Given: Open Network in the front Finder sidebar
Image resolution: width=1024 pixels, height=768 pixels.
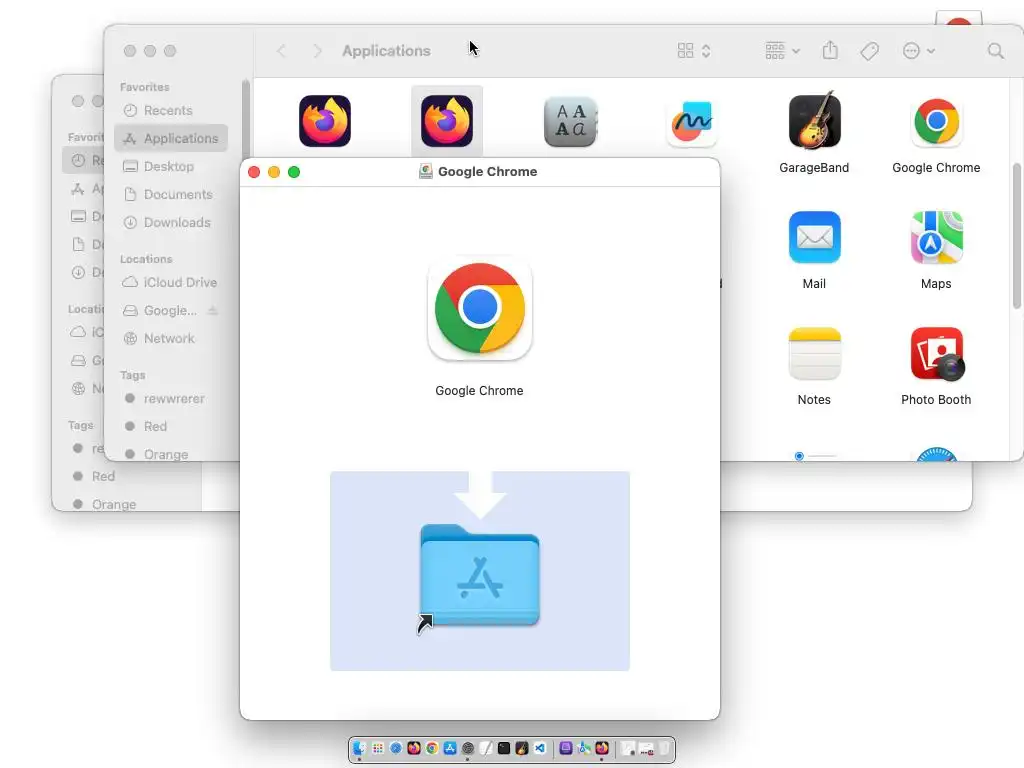Looking at the screenshot, I should 171,338.
